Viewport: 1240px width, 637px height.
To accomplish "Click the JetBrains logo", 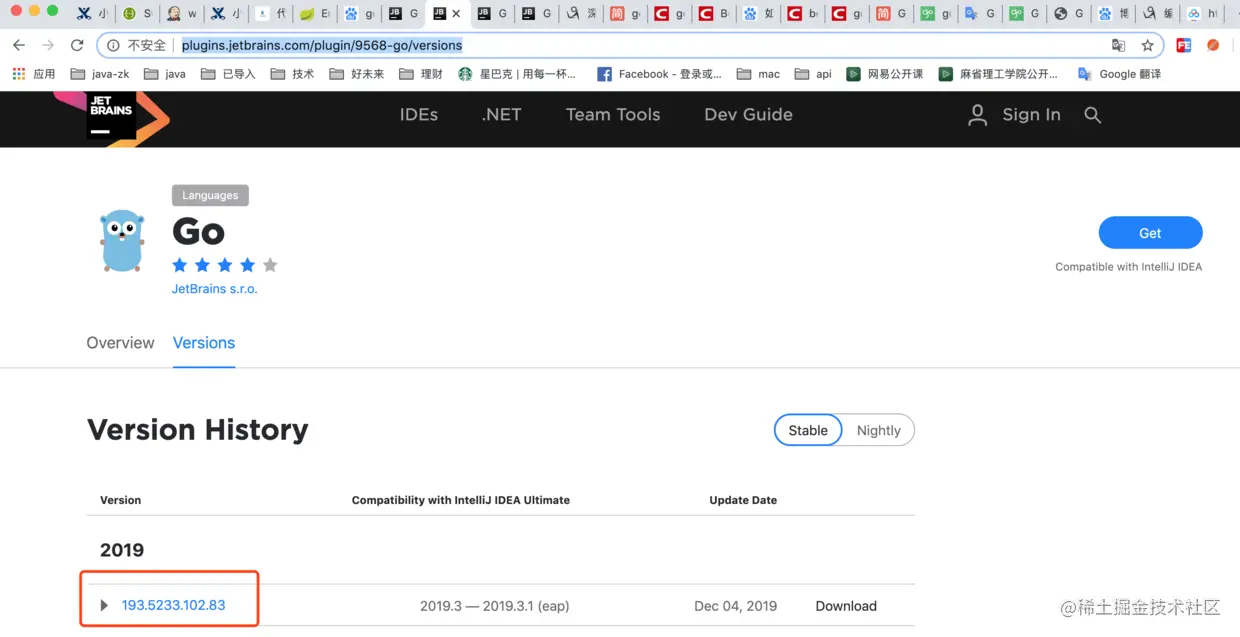I will point(111,119).
